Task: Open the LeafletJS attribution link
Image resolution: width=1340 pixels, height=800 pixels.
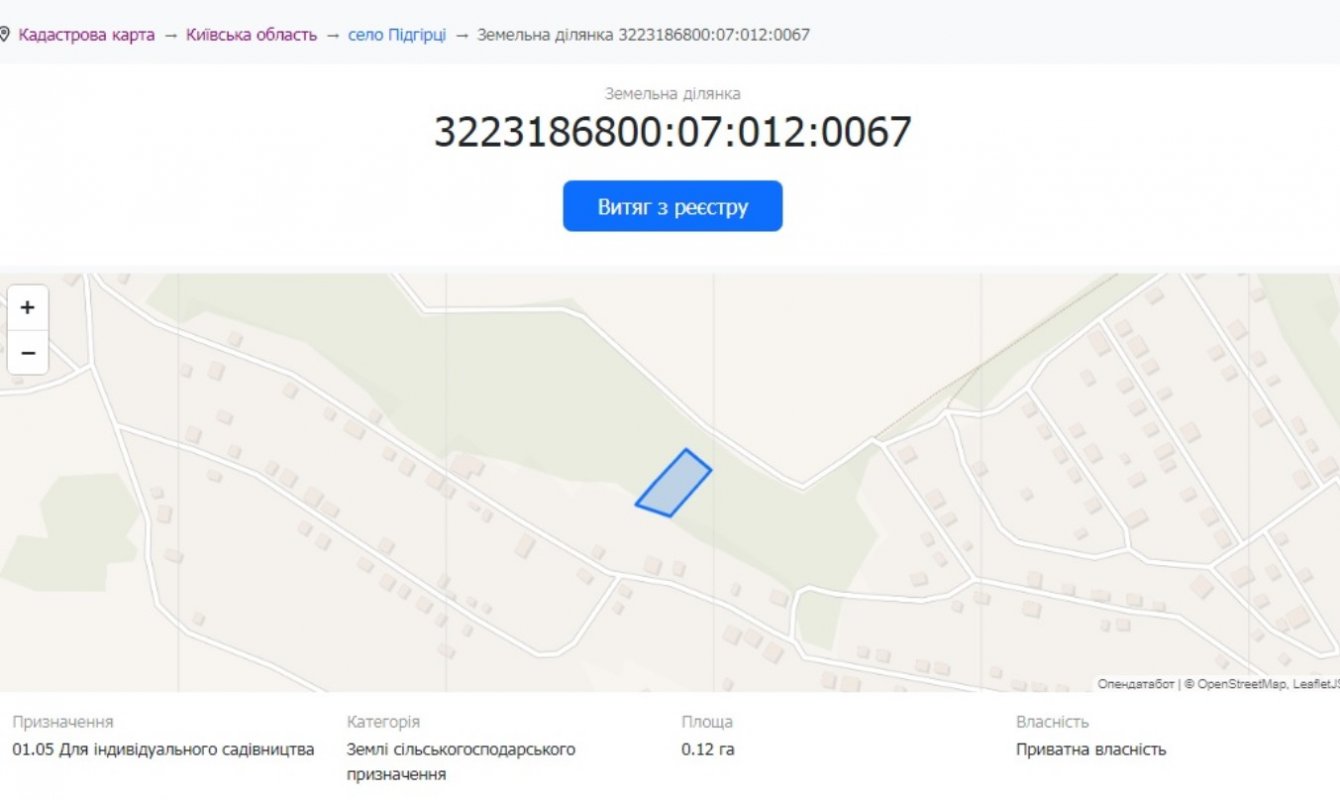Action: pos(1315,684)
